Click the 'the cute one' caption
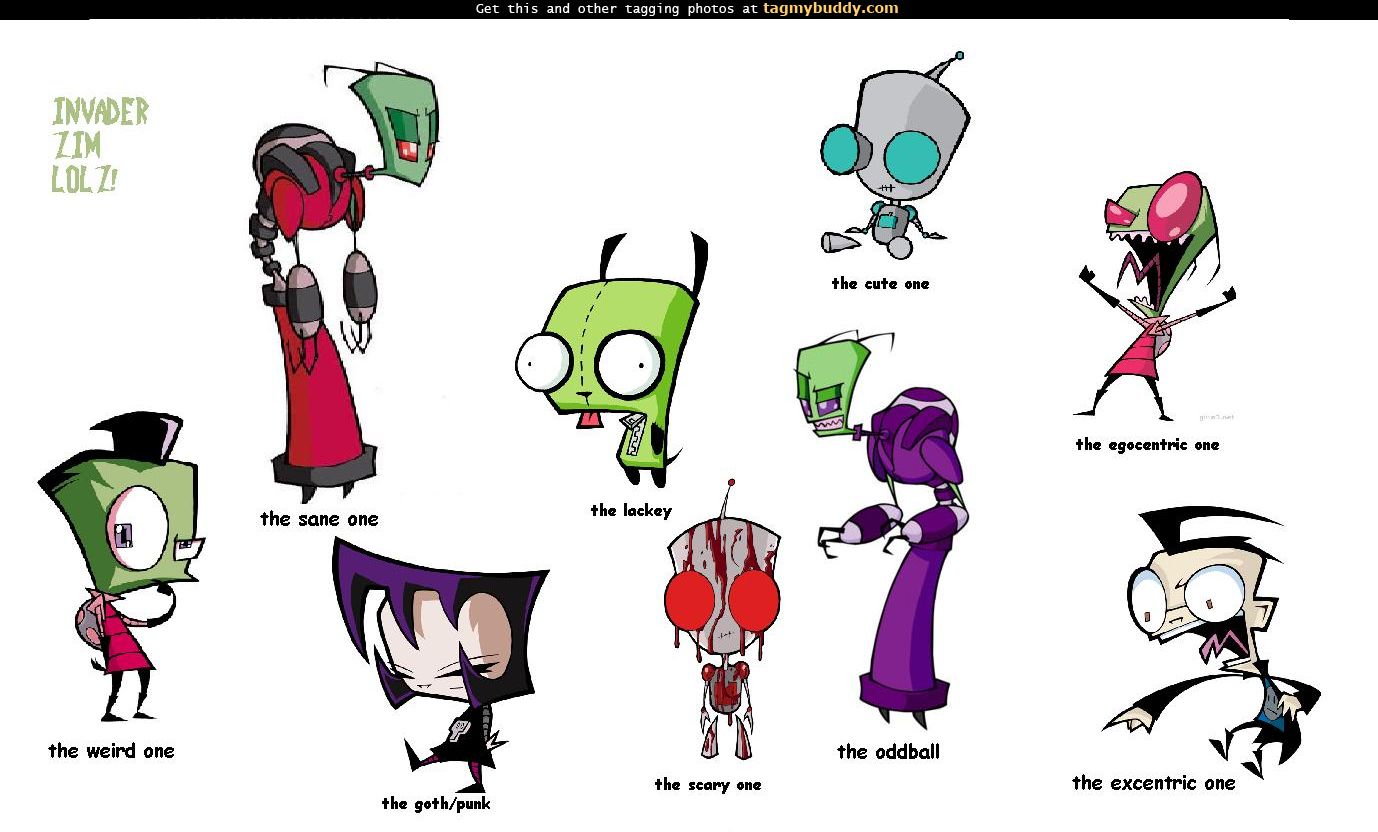 tap(880, 284)
